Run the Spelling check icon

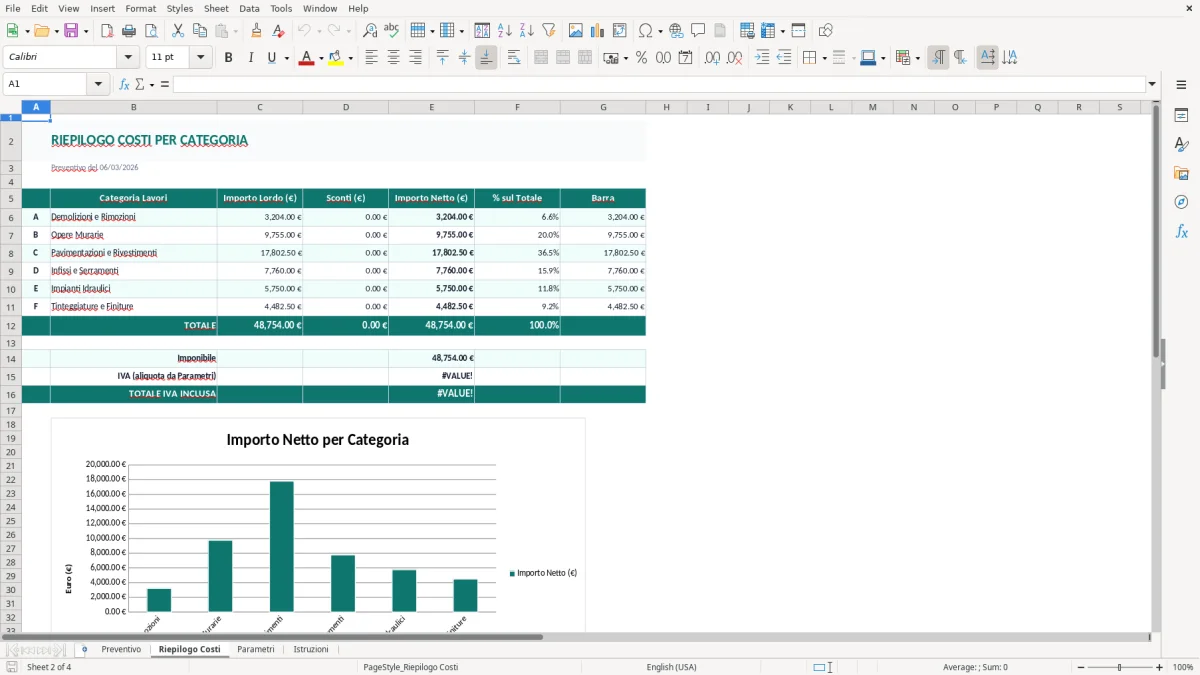coord(392,31)
